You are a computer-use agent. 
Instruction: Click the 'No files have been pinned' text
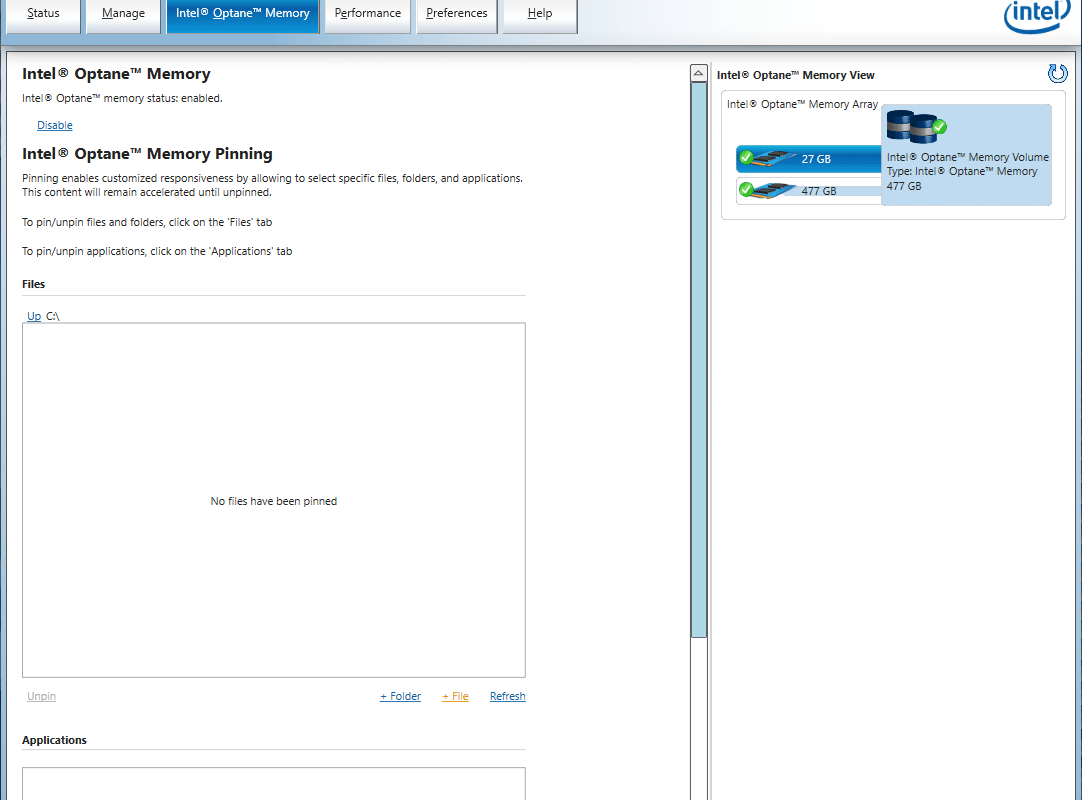pos(274,501)
